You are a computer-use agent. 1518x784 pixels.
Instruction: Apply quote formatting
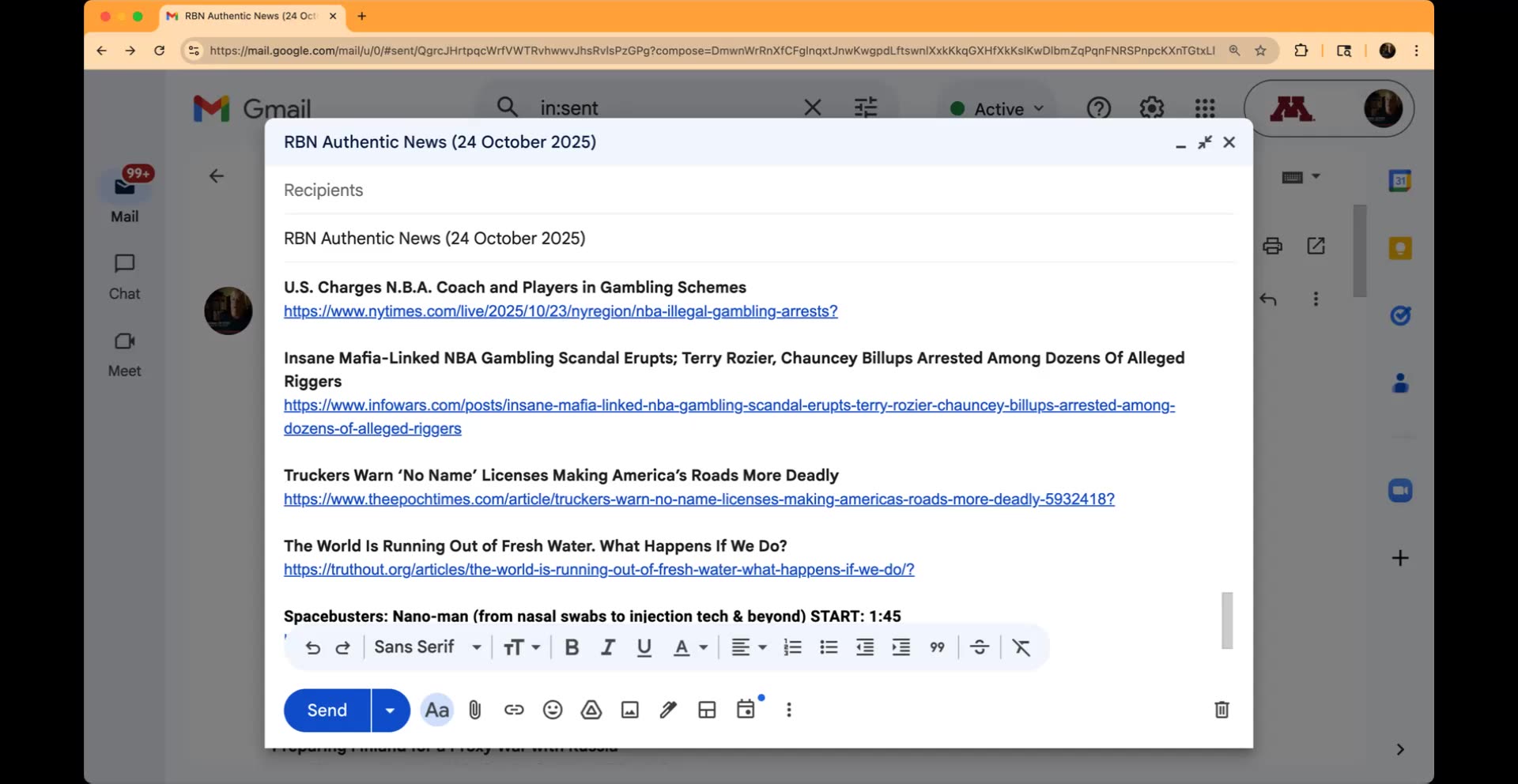tap(937, 647)
